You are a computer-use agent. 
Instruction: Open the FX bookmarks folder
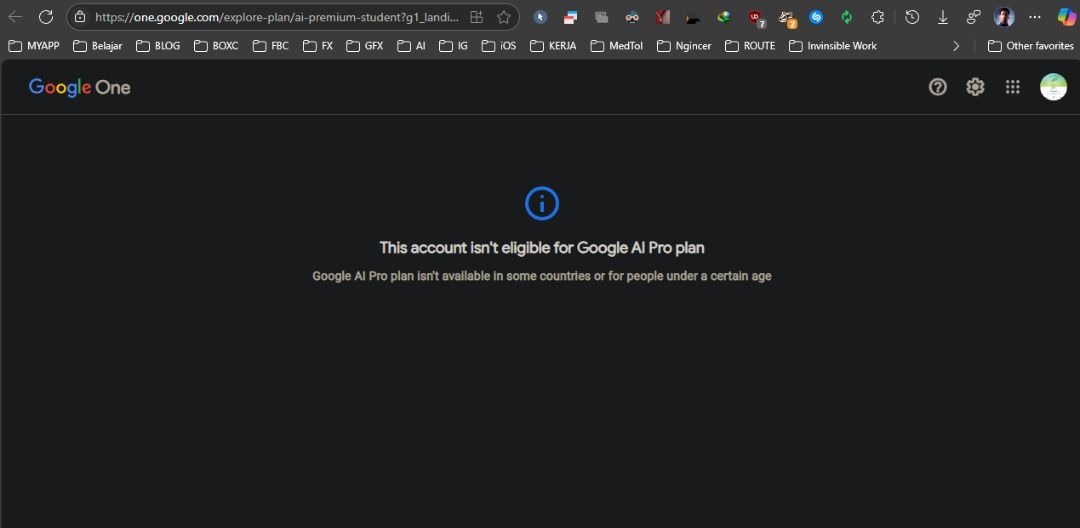(x=318, y=45)
